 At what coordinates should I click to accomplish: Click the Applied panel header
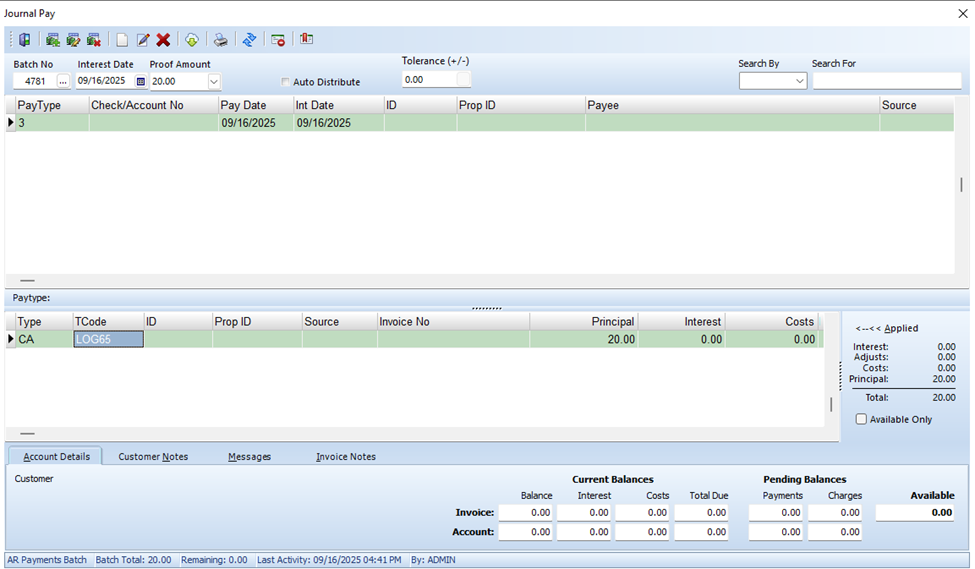(x=887, y=328)
